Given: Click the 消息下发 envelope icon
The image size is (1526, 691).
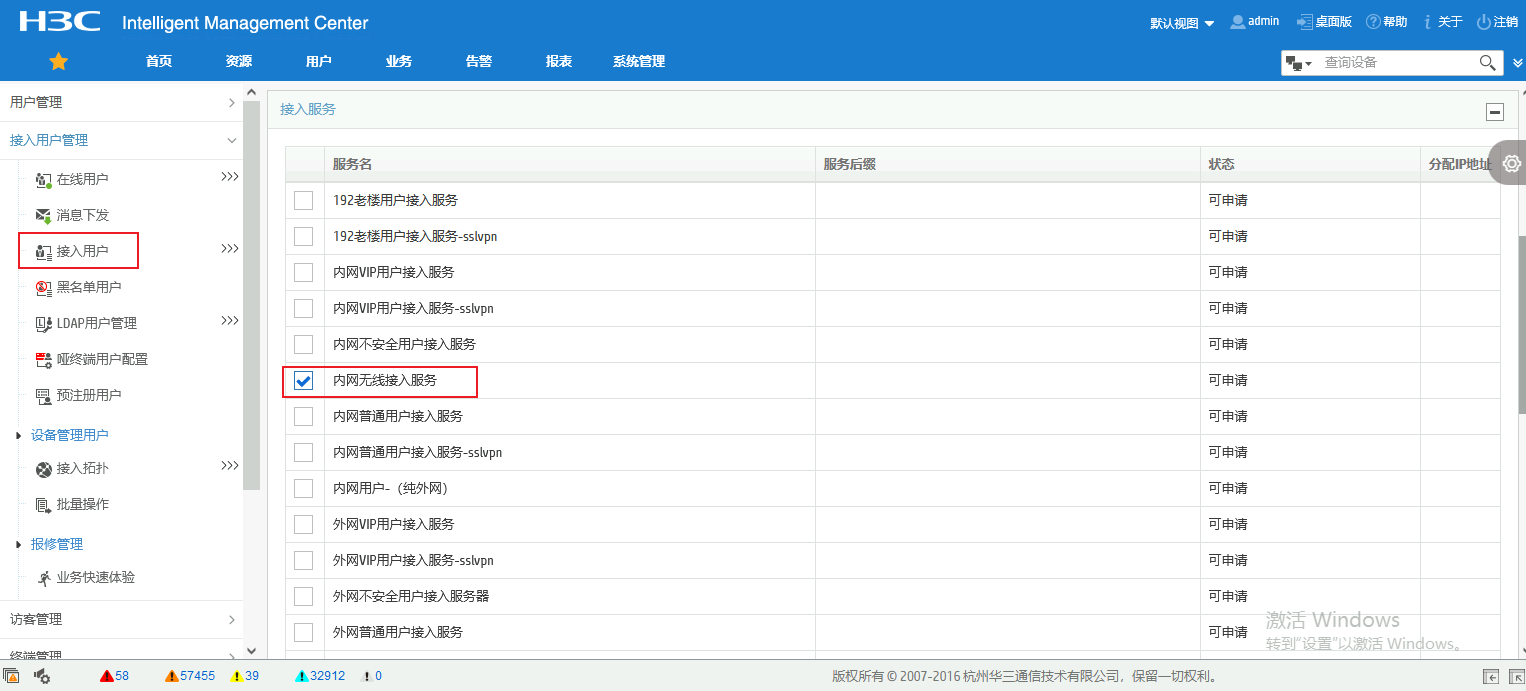Looking at the screenshot, I should pos(43,216).
